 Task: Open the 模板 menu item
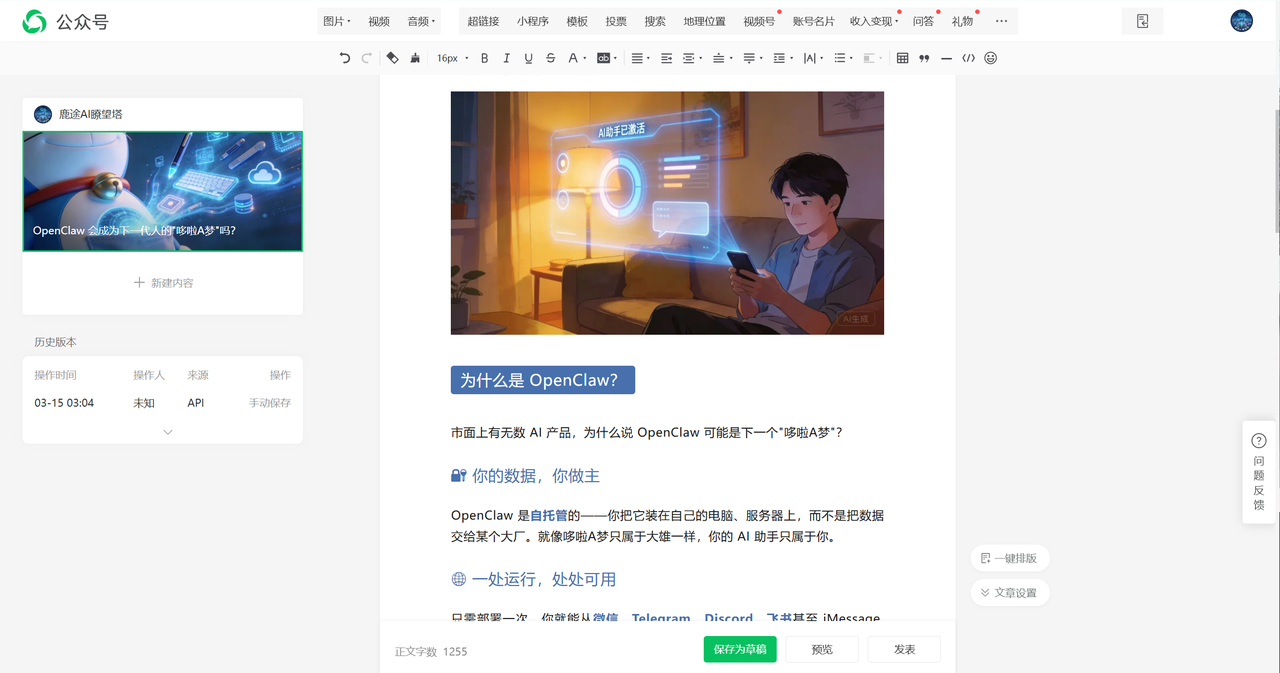[577, 21]
